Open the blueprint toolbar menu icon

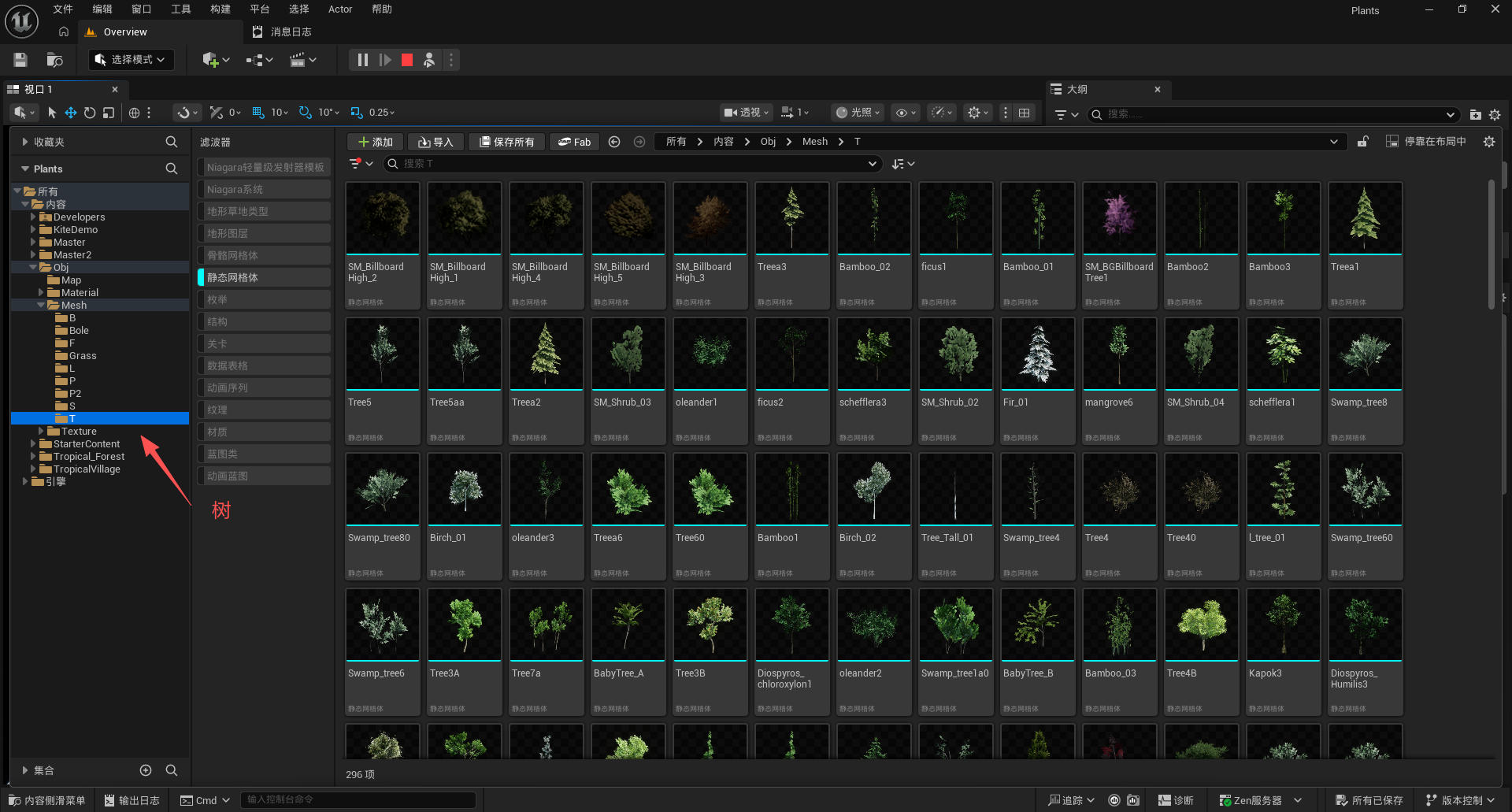pos(259,60)
